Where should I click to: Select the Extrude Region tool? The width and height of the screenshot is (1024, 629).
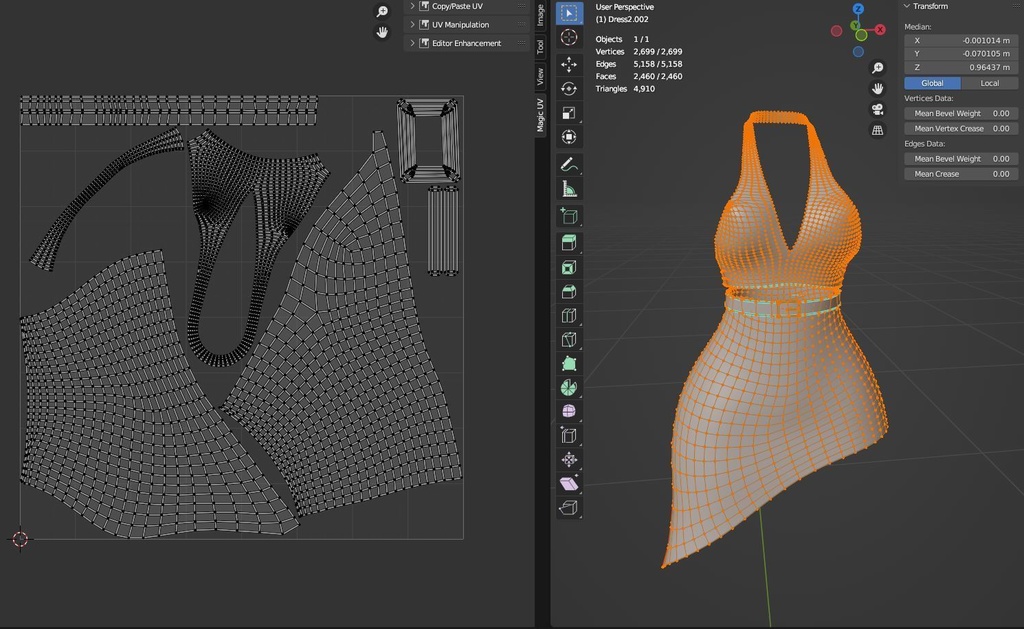pos(568,240)
